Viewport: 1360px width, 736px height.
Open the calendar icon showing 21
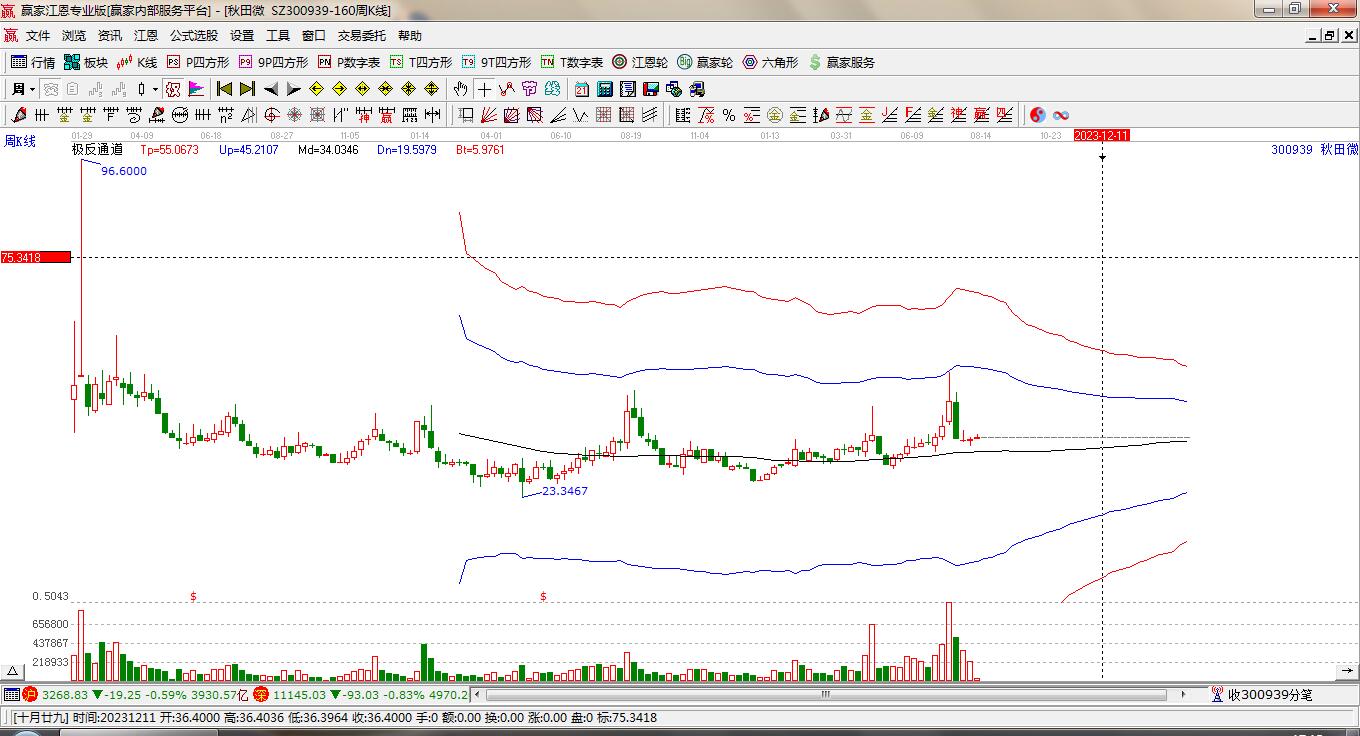tap(582, 89)
